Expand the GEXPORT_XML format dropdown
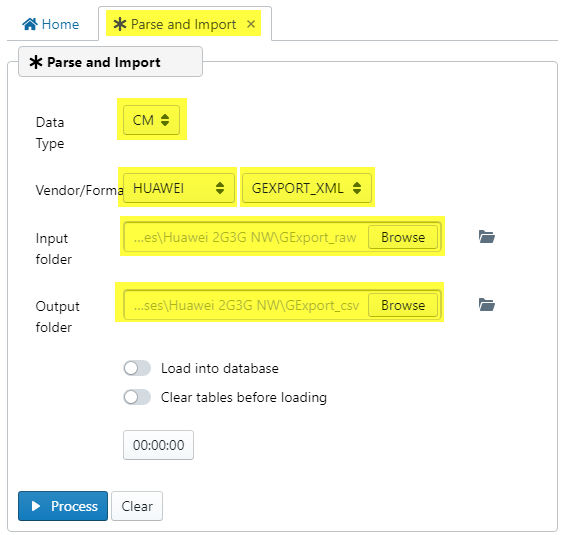Screen dimensions: 563x535 point(307,188)
